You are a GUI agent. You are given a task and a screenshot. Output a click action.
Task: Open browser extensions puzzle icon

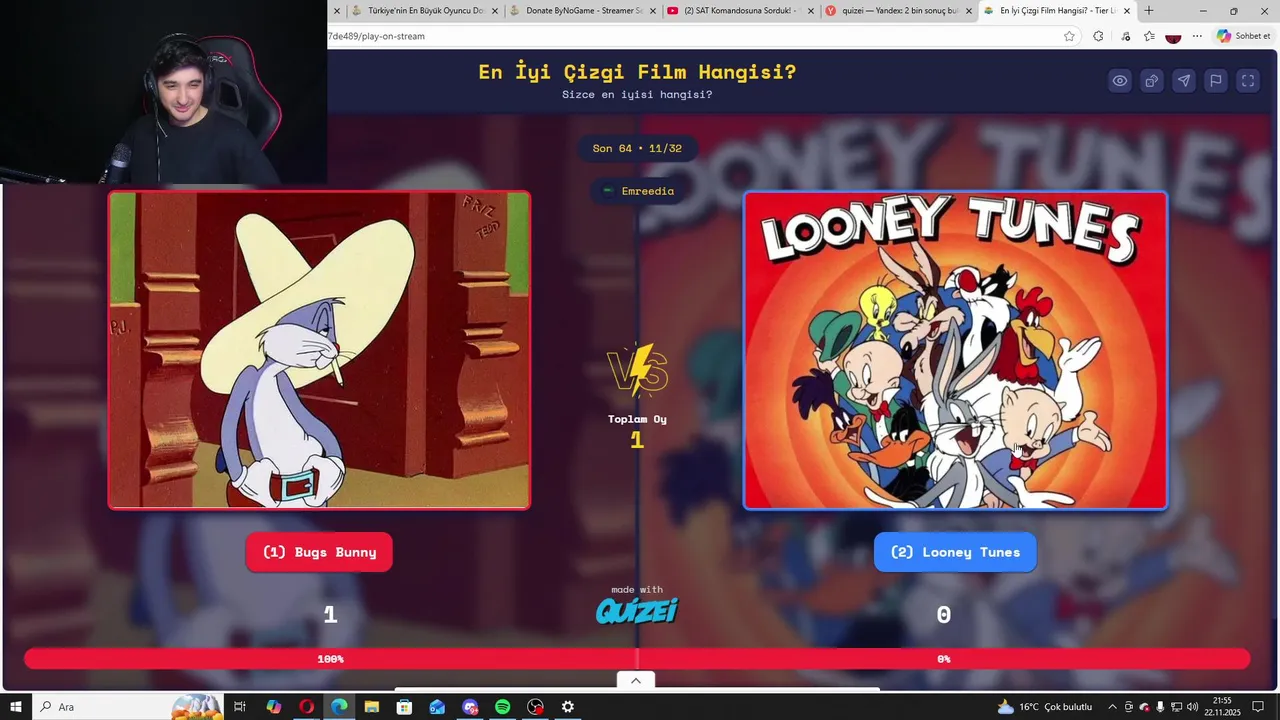coord(1098,36)
